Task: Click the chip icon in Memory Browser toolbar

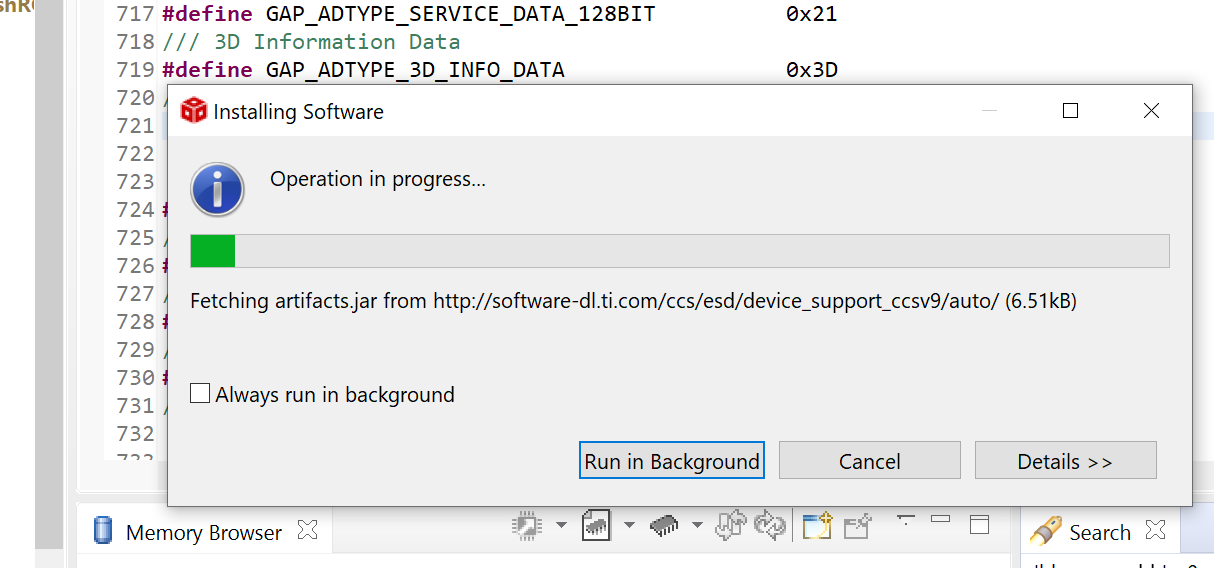Action: [x=526, y=525]
